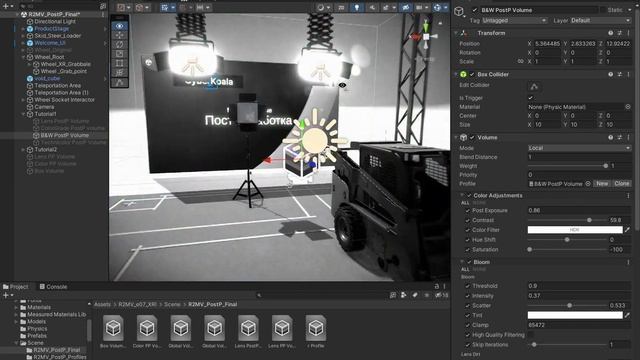Toggle Post Exposure override checkbox
The height and width of the screenshot is (360, 640).
click(468, 211)
